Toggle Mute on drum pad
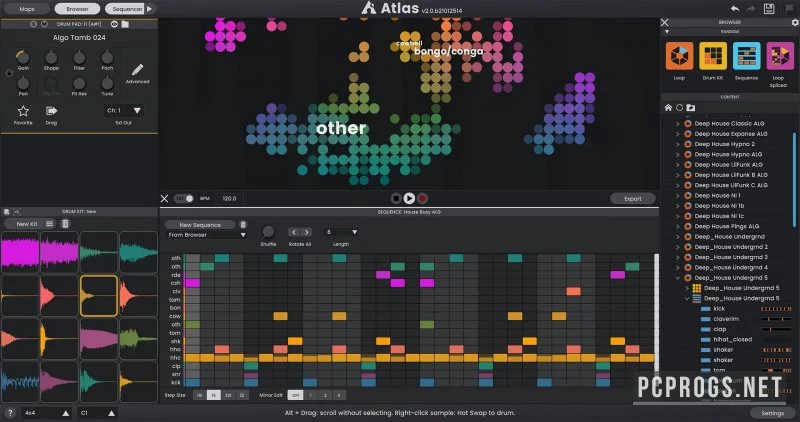800x422 pixels. tap(44, 24)
